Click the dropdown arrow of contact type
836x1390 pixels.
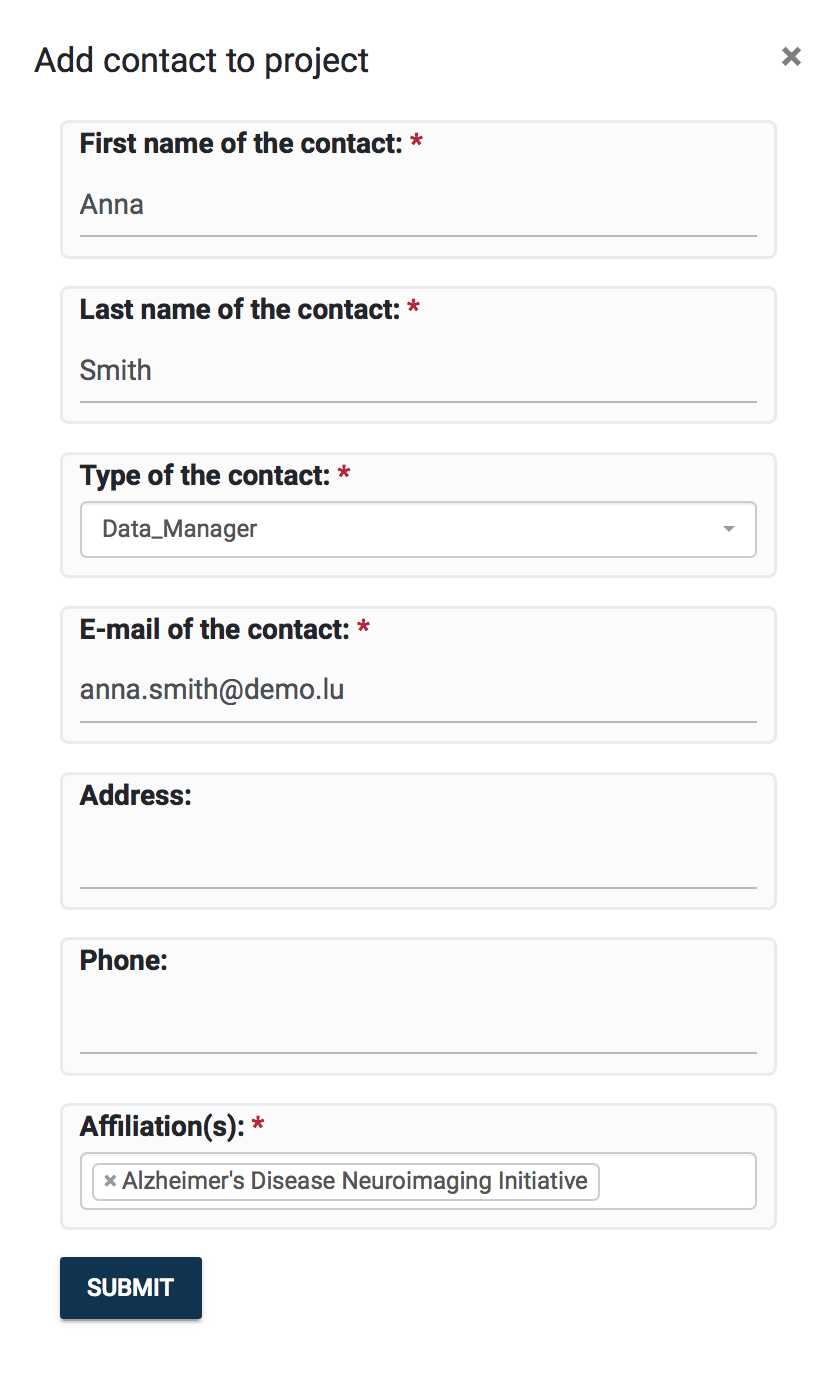[729, 529]
